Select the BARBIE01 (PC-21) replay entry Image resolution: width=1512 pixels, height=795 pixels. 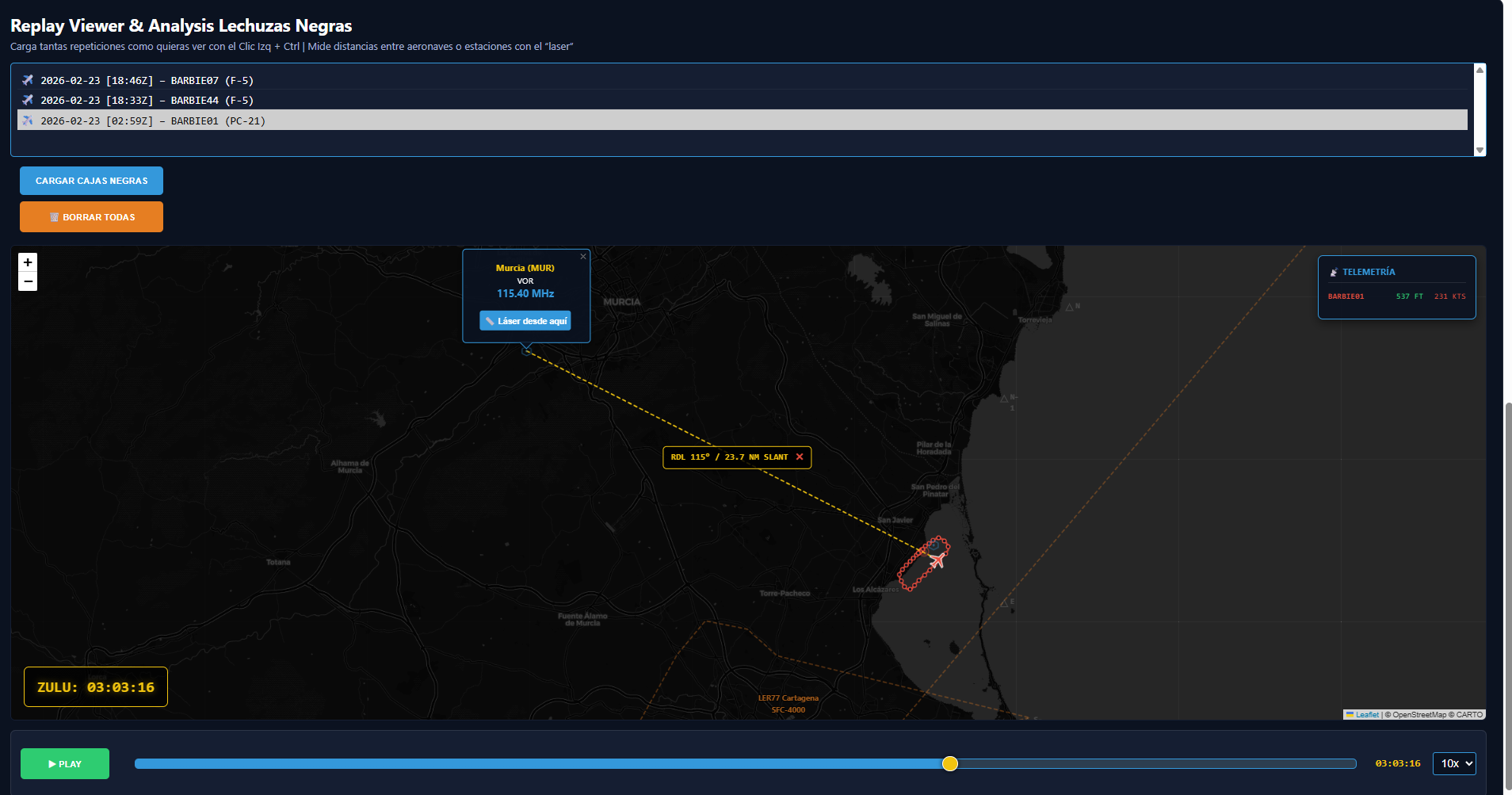click(153, 121)
